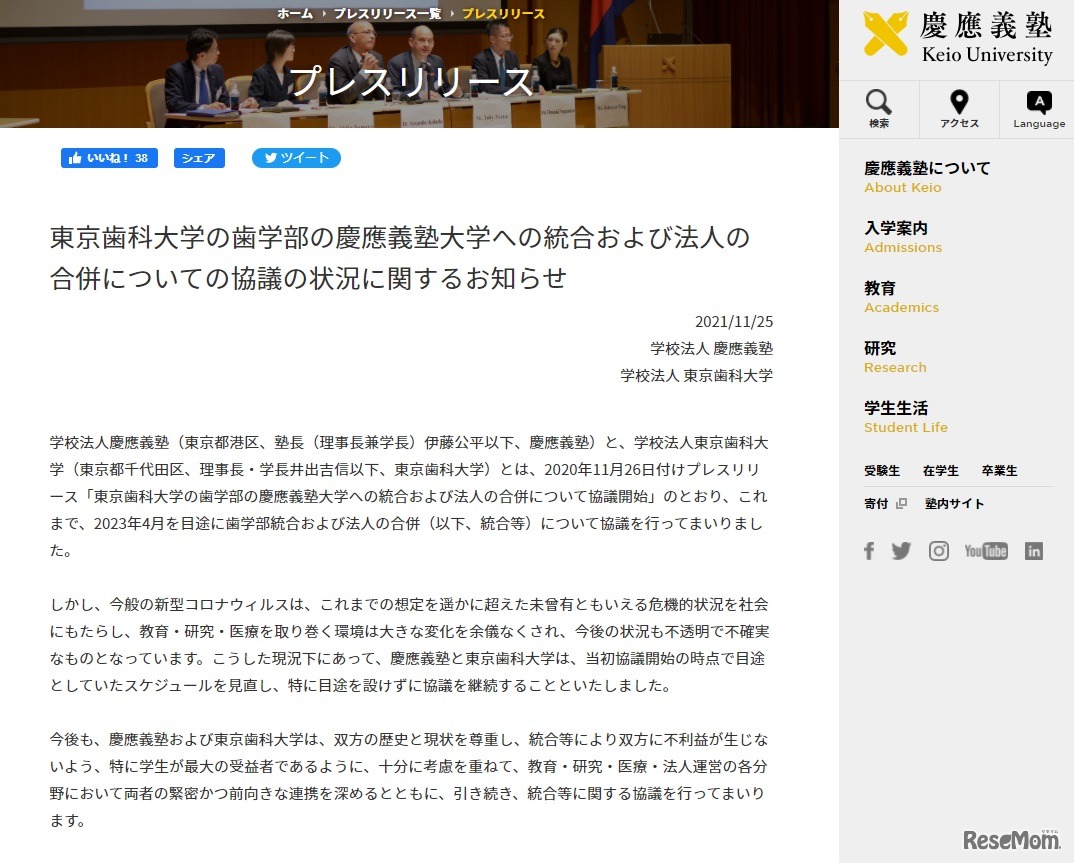
Task: Open the Admissions link
Action: point(903,247)
